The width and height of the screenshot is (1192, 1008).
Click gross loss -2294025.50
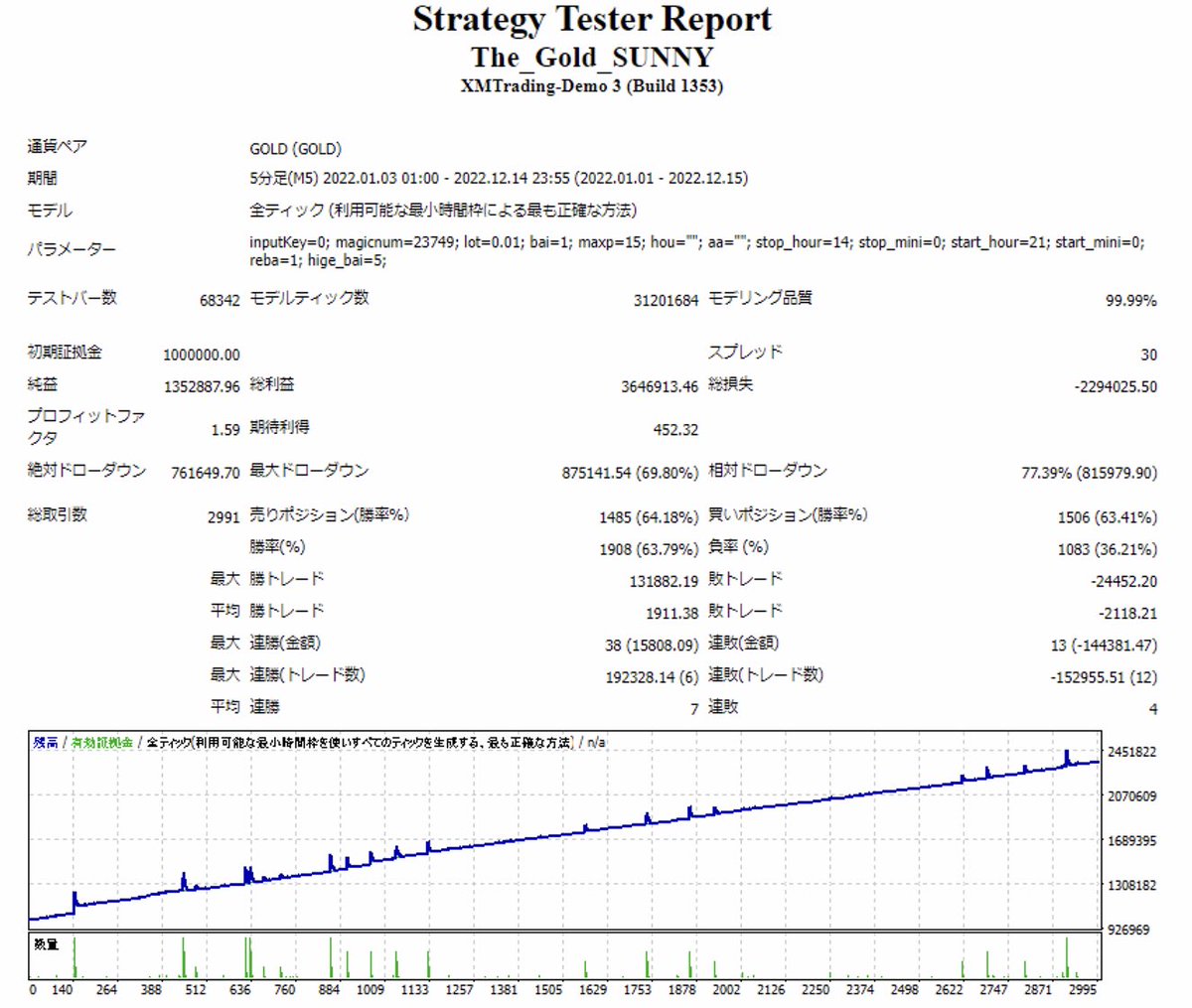click(x=1116, y=386)
